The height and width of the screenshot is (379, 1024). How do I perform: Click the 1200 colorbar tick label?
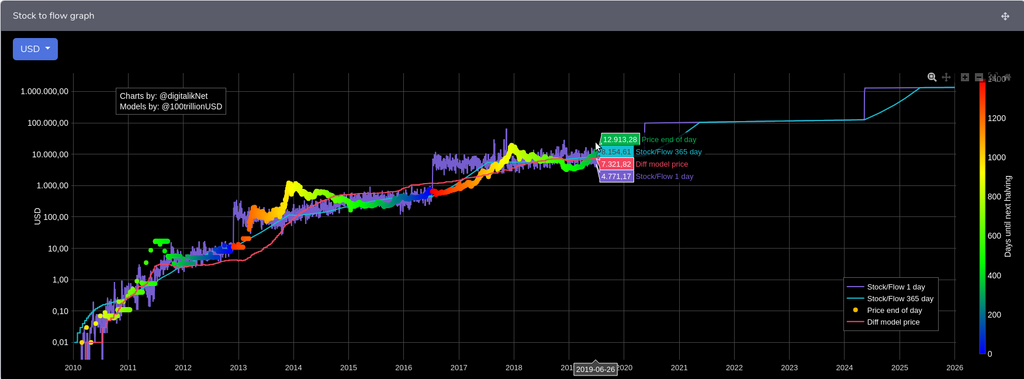[x=998, y=118]
